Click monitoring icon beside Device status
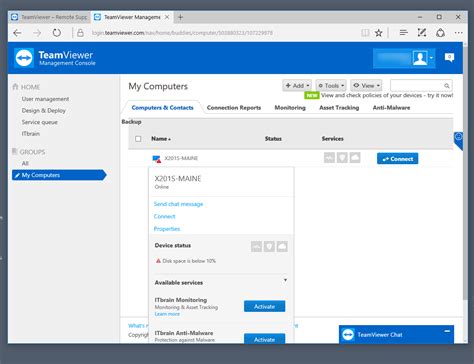474x364 pixels. (256, 247)
